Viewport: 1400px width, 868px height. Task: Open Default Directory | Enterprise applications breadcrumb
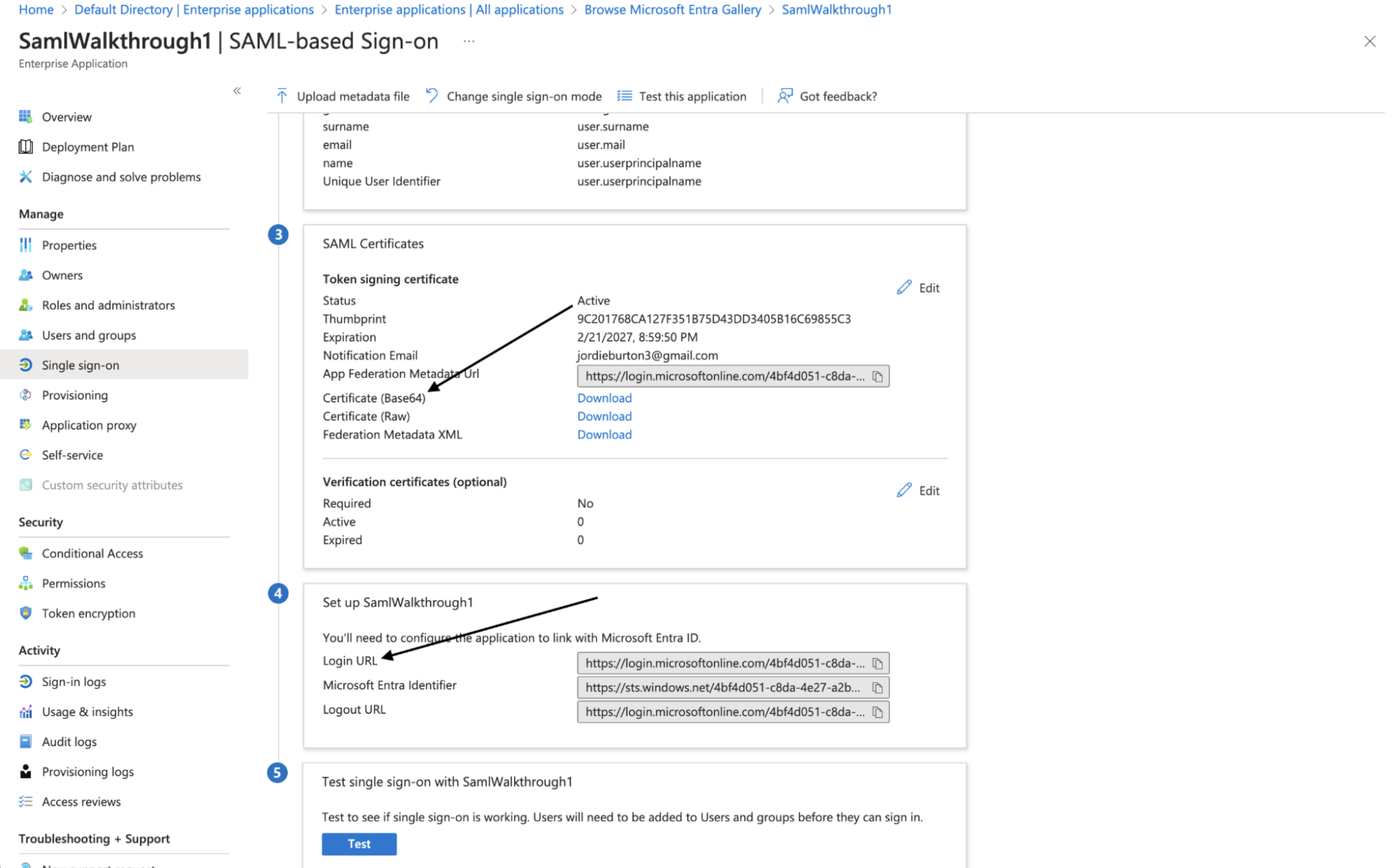tap(194, 10)
